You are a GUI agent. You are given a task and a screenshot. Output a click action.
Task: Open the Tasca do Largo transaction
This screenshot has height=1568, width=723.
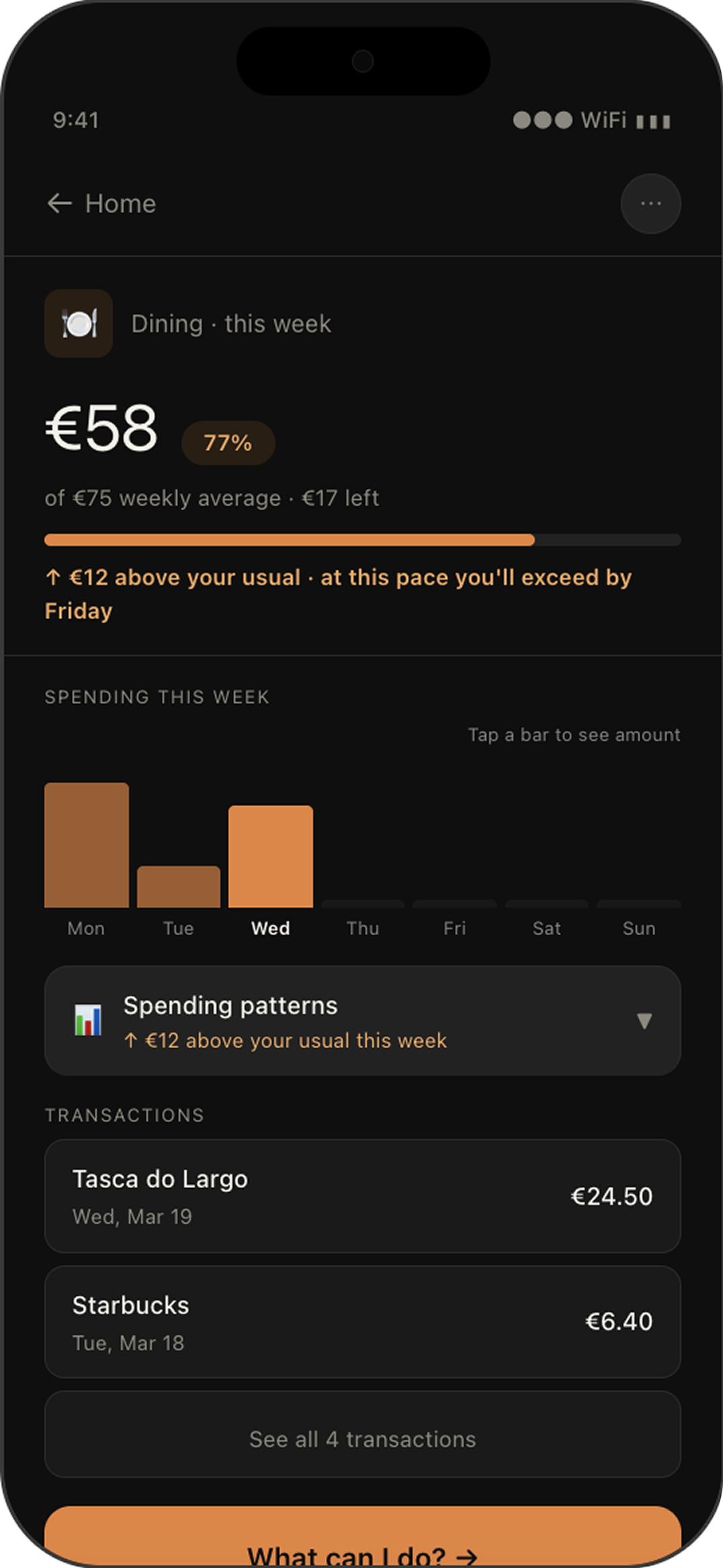click(x=363, y=1196)
